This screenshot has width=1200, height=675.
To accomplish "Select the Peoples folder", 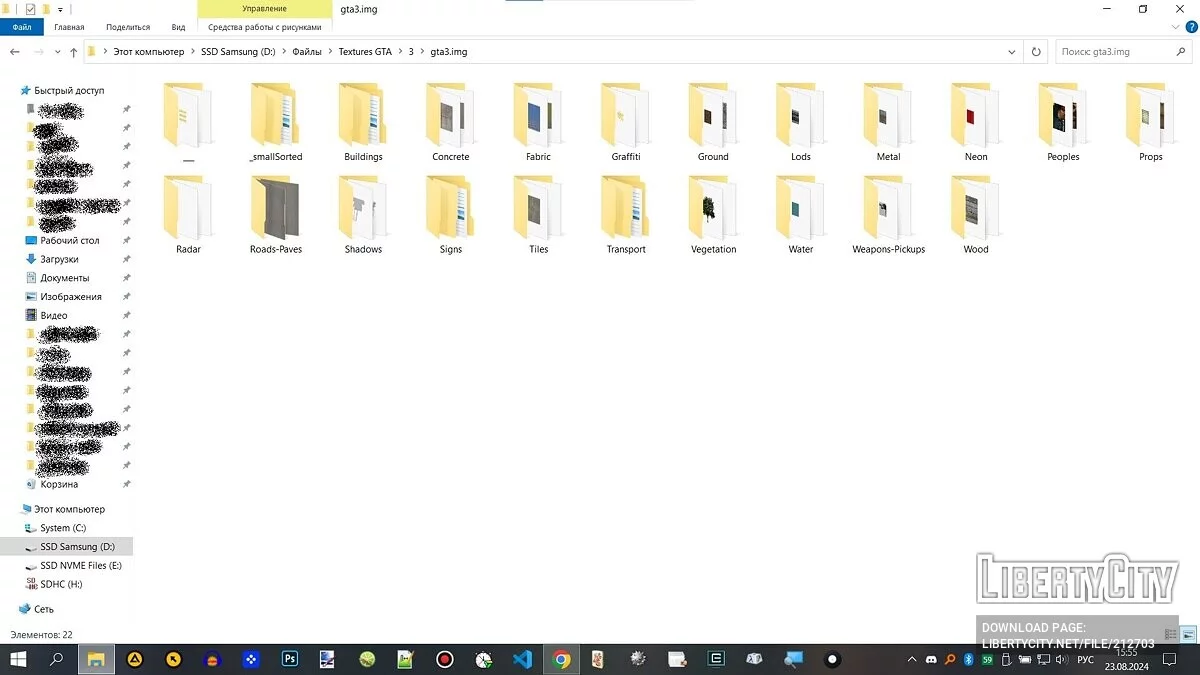I will pyautogui.click(x=1063, y=123).
